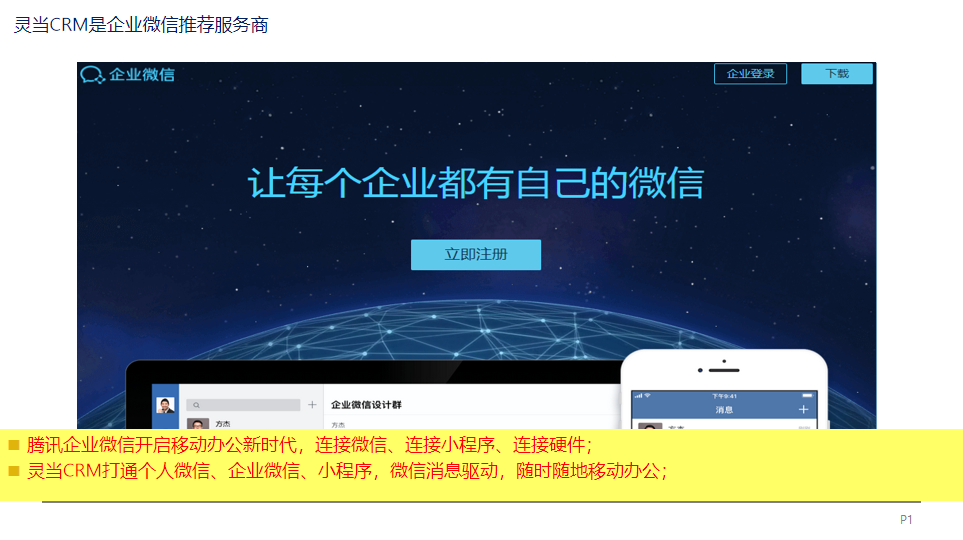Click the magnifier icon in the desktop search bar
The height and width of the screenshot is (540, 963).
click(x=197, y=405)
